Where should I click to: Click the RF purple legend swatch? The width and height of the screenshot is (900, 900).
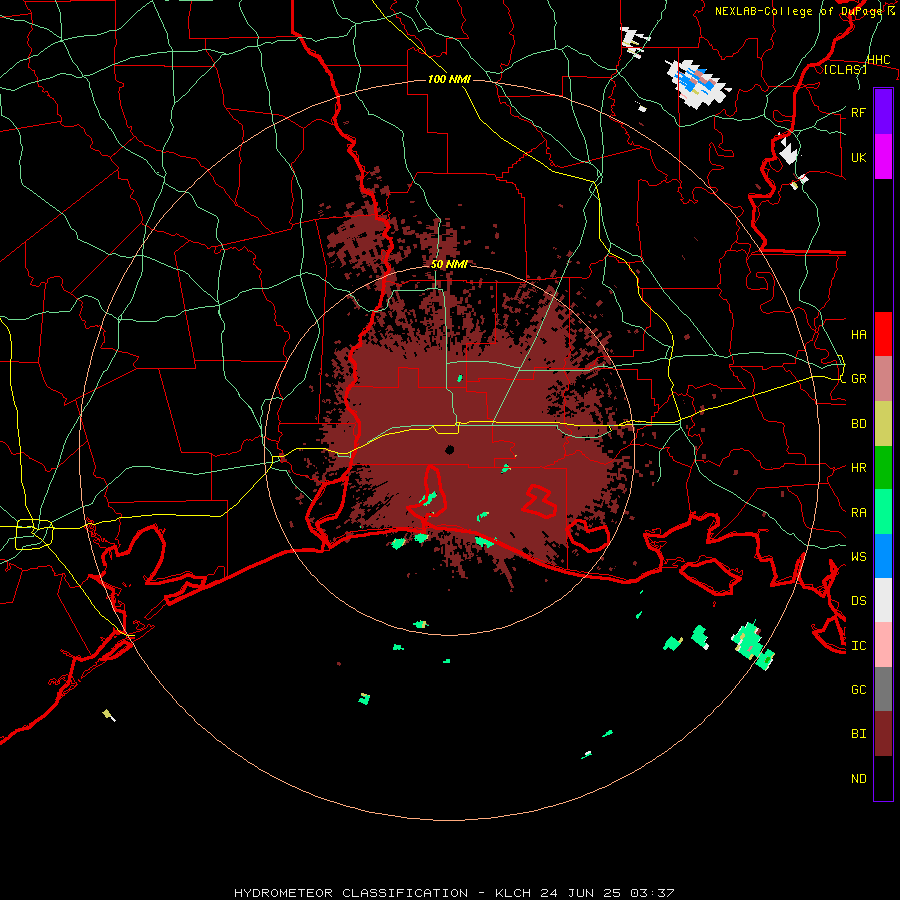pos(883,111)
